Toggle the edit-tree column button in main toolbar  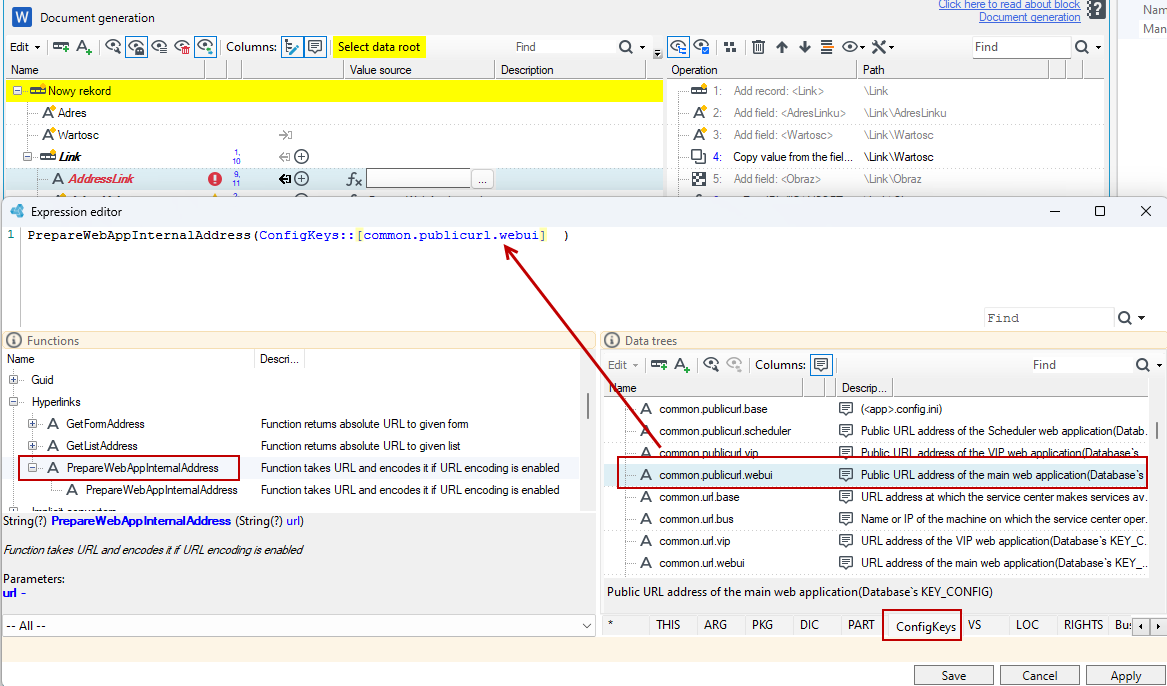[x=292, y=47]
